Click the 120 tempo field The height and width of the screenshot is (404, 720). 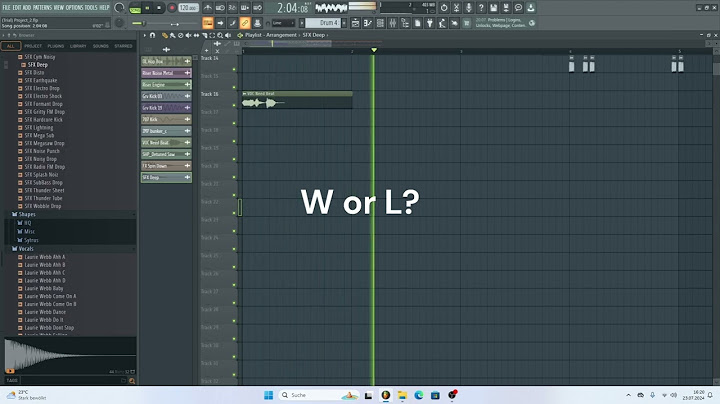click(x=188, y=8)
